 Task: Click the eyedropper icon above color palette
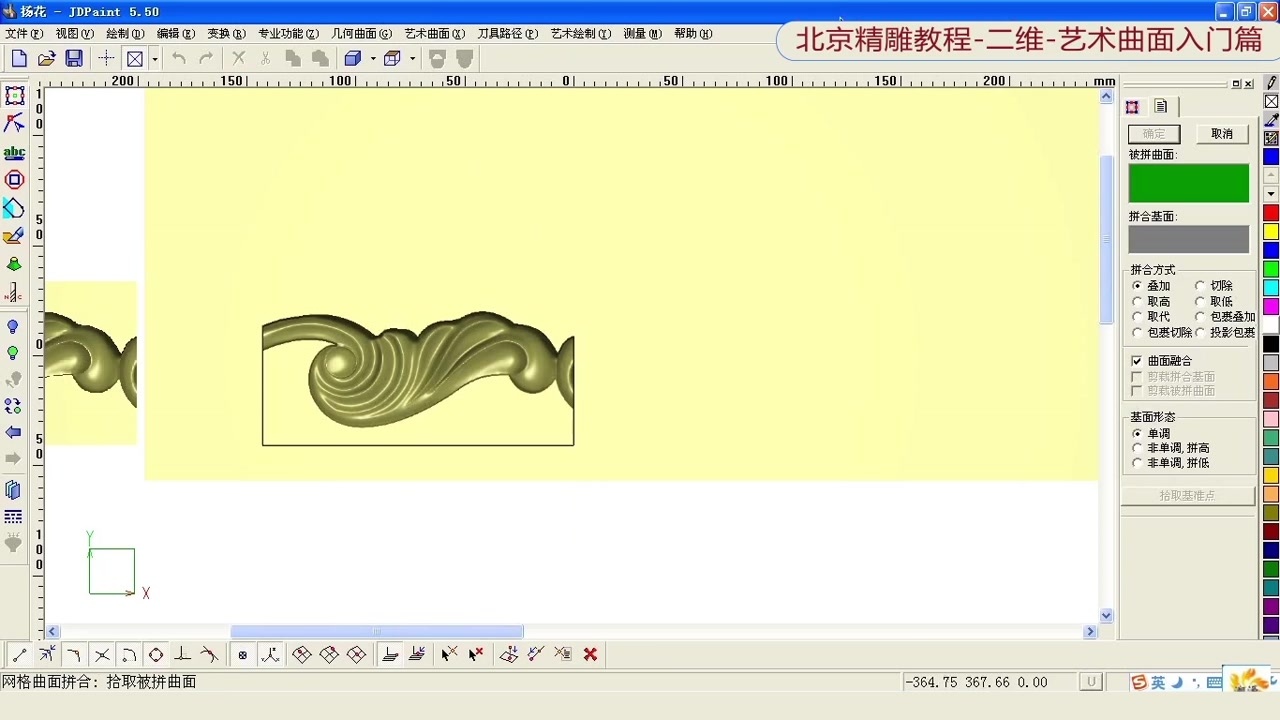point(1271,120)
